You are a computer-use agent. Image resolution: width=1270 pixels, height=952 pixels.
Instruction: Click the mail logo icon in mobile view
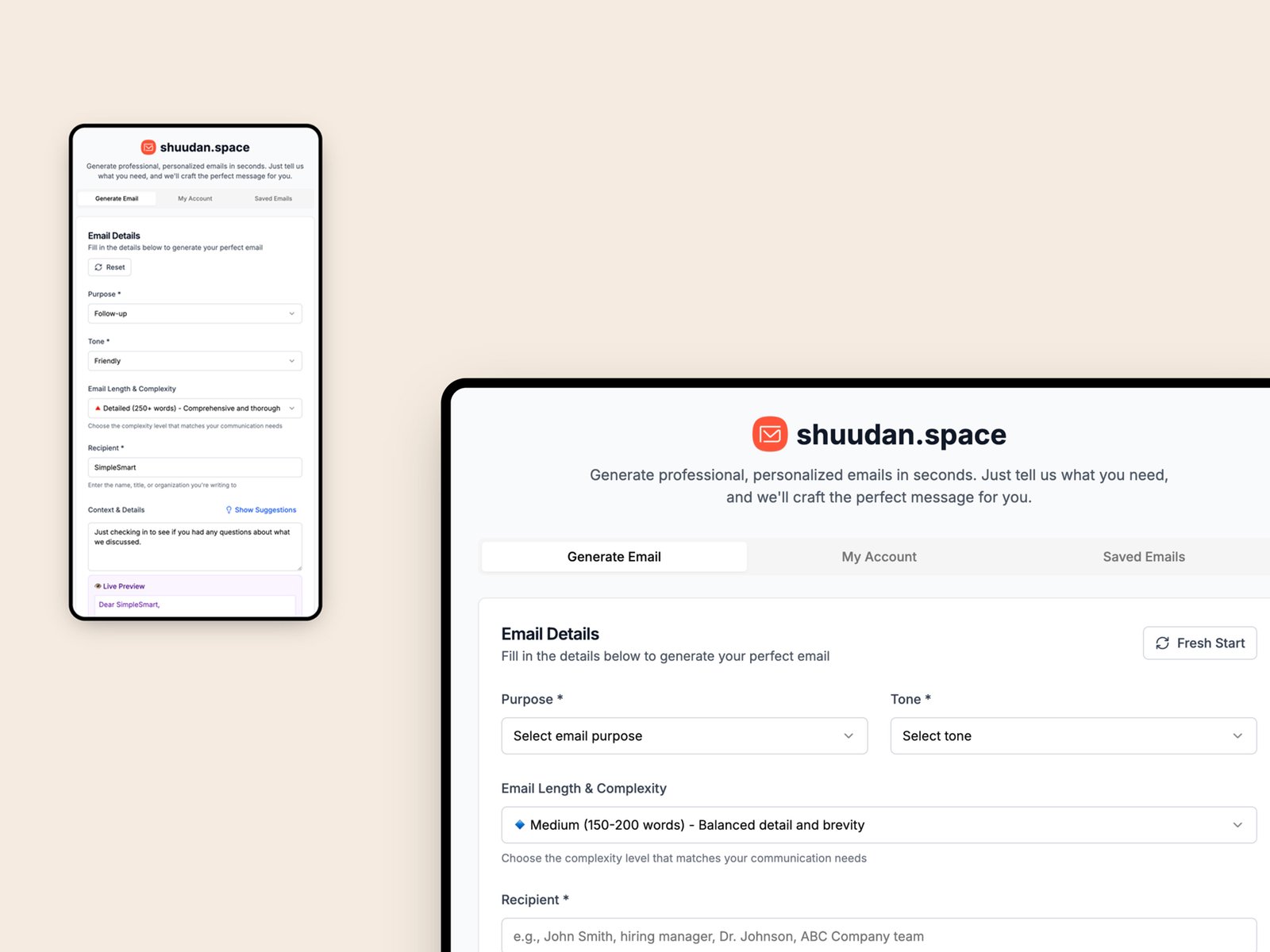[148, 147]
